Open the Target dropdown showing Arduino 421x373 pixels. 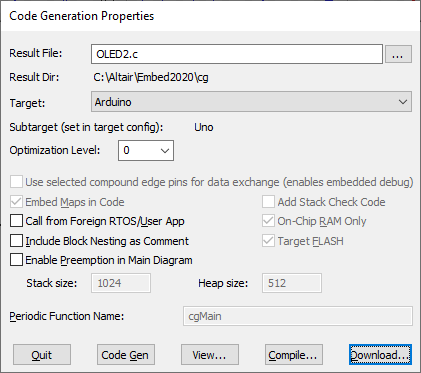251,102
